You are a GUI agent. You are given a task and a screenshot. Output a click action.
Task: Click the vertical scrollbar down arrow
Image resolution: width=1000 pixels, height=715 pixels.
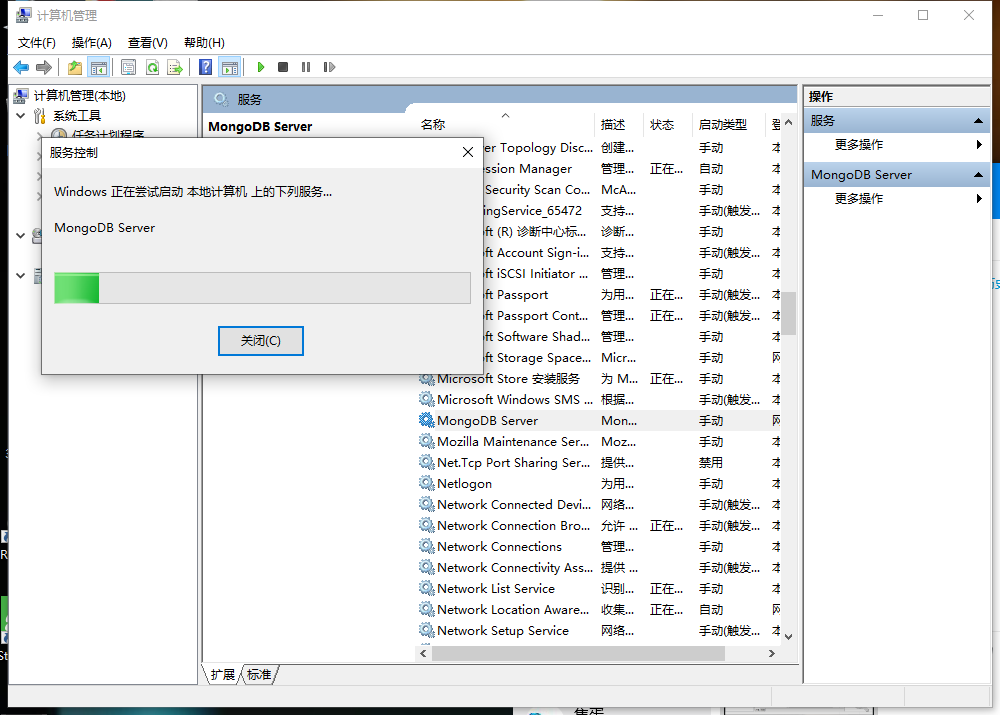789,637
